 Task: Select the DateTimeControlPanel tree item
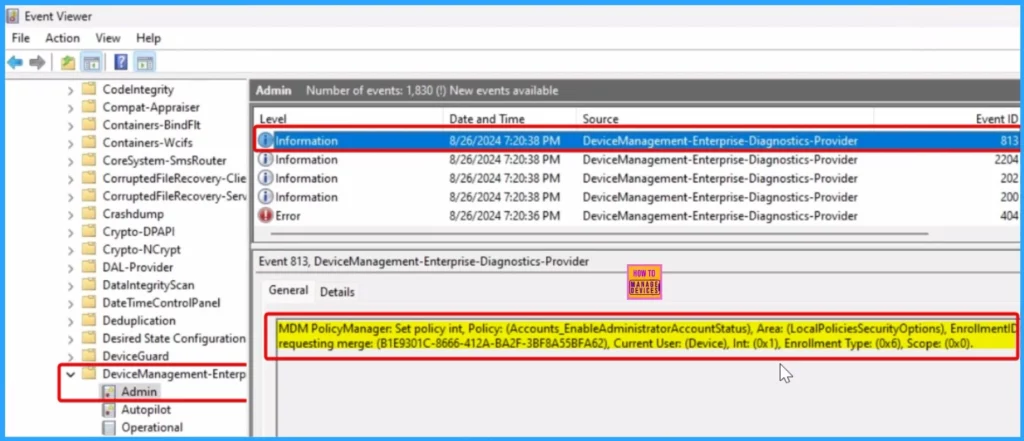(x=161, y=303)
